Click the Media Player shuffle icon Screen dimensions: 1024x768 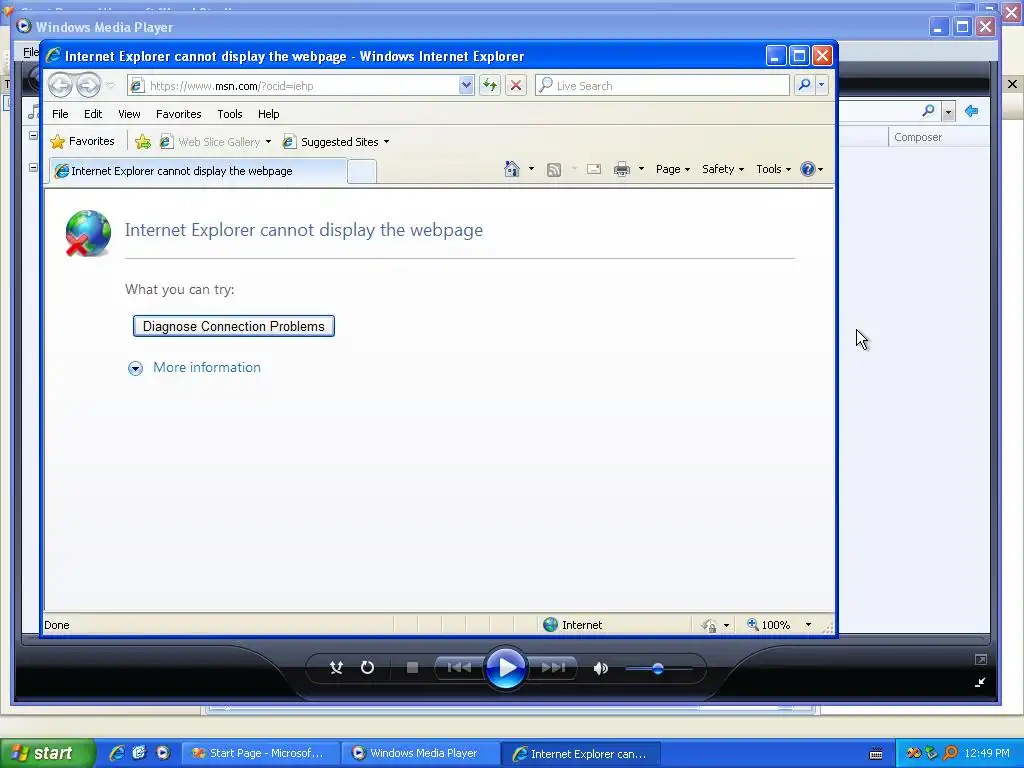pos(336,667)
